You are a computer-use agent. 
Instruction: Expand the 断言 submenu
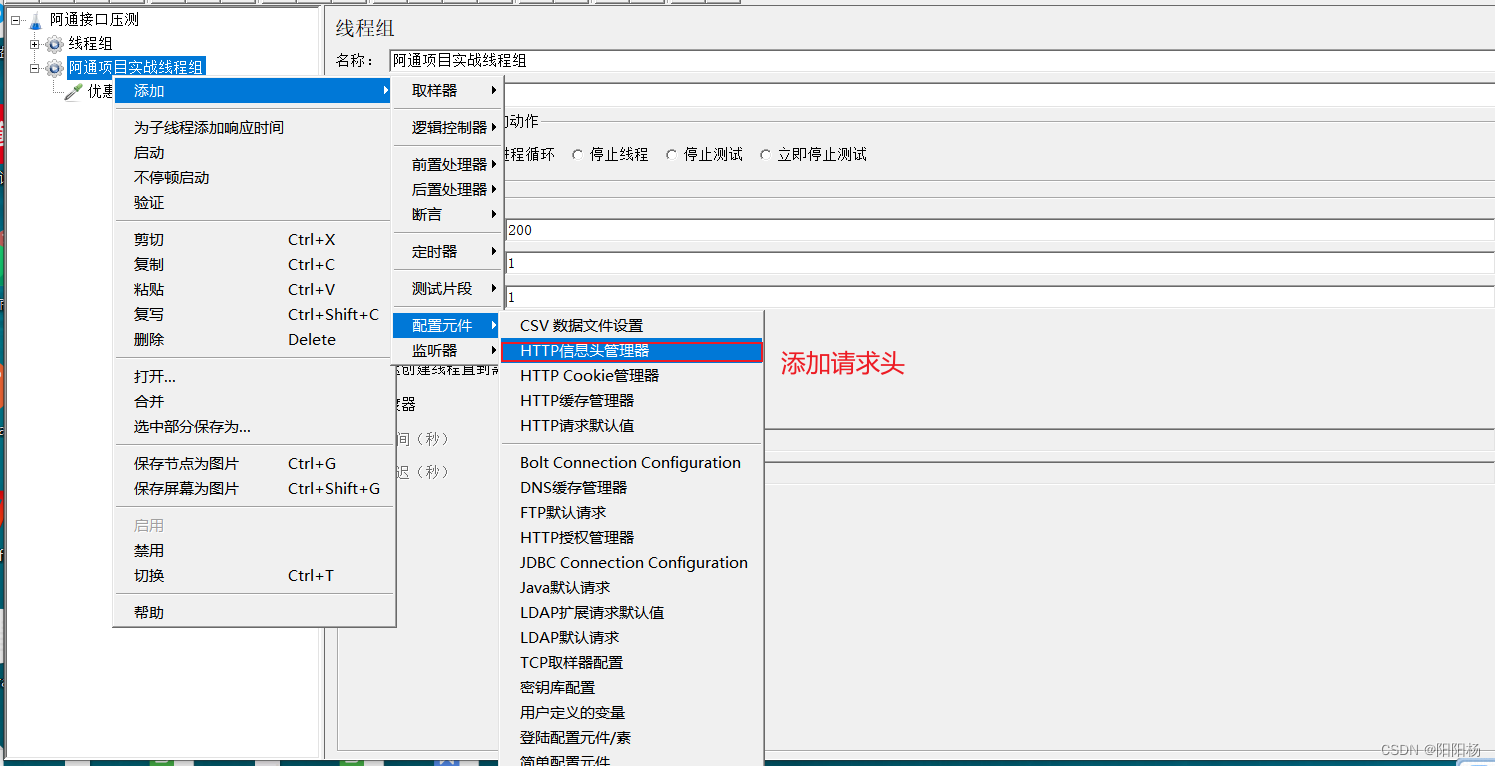click(x=447, y=215)
